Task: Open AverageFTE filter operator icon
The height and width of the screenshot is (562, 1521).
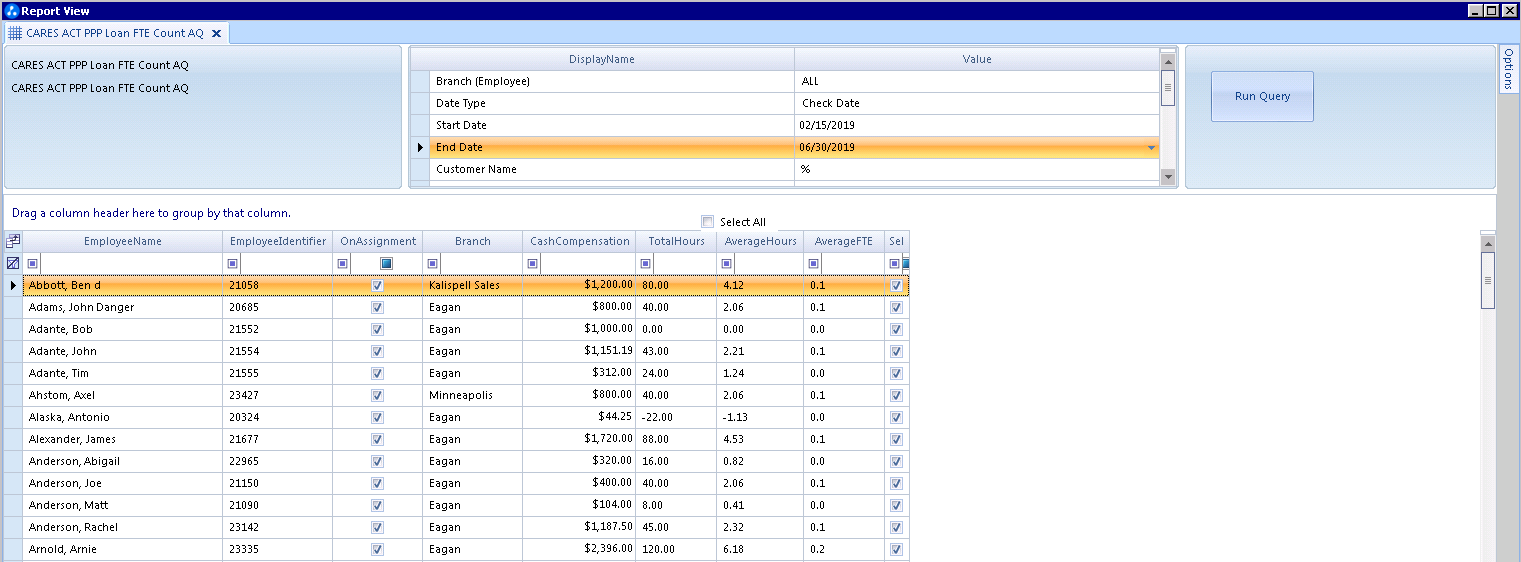Action: (x=814, y=264)
